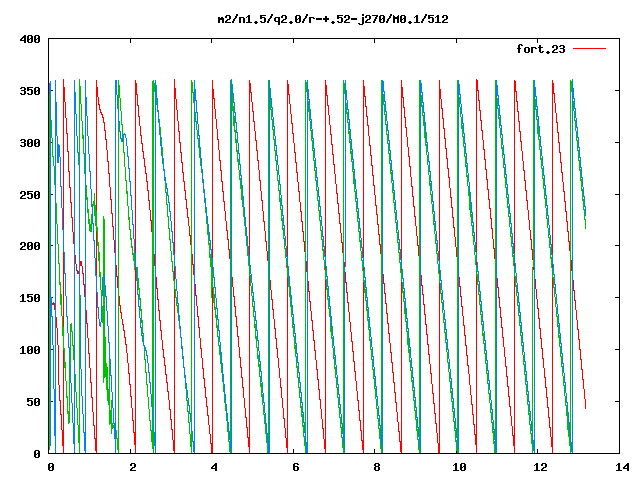Click y-axis label 150
Viewport: 640px width, 480px height.
point(30,298)
